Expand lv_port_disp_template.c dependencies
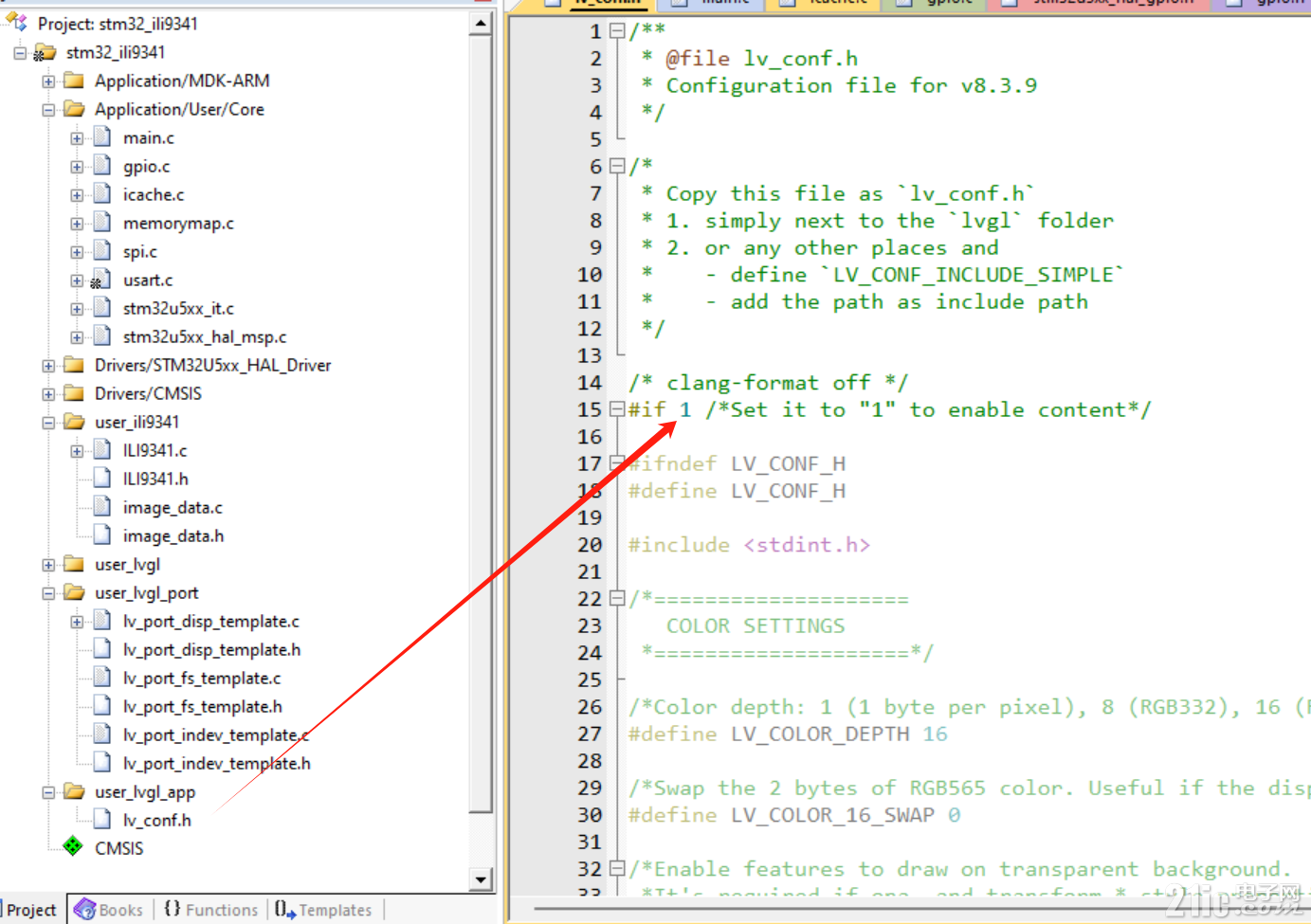This screenshot has height=924, width=1311. [x=77, y=622]
